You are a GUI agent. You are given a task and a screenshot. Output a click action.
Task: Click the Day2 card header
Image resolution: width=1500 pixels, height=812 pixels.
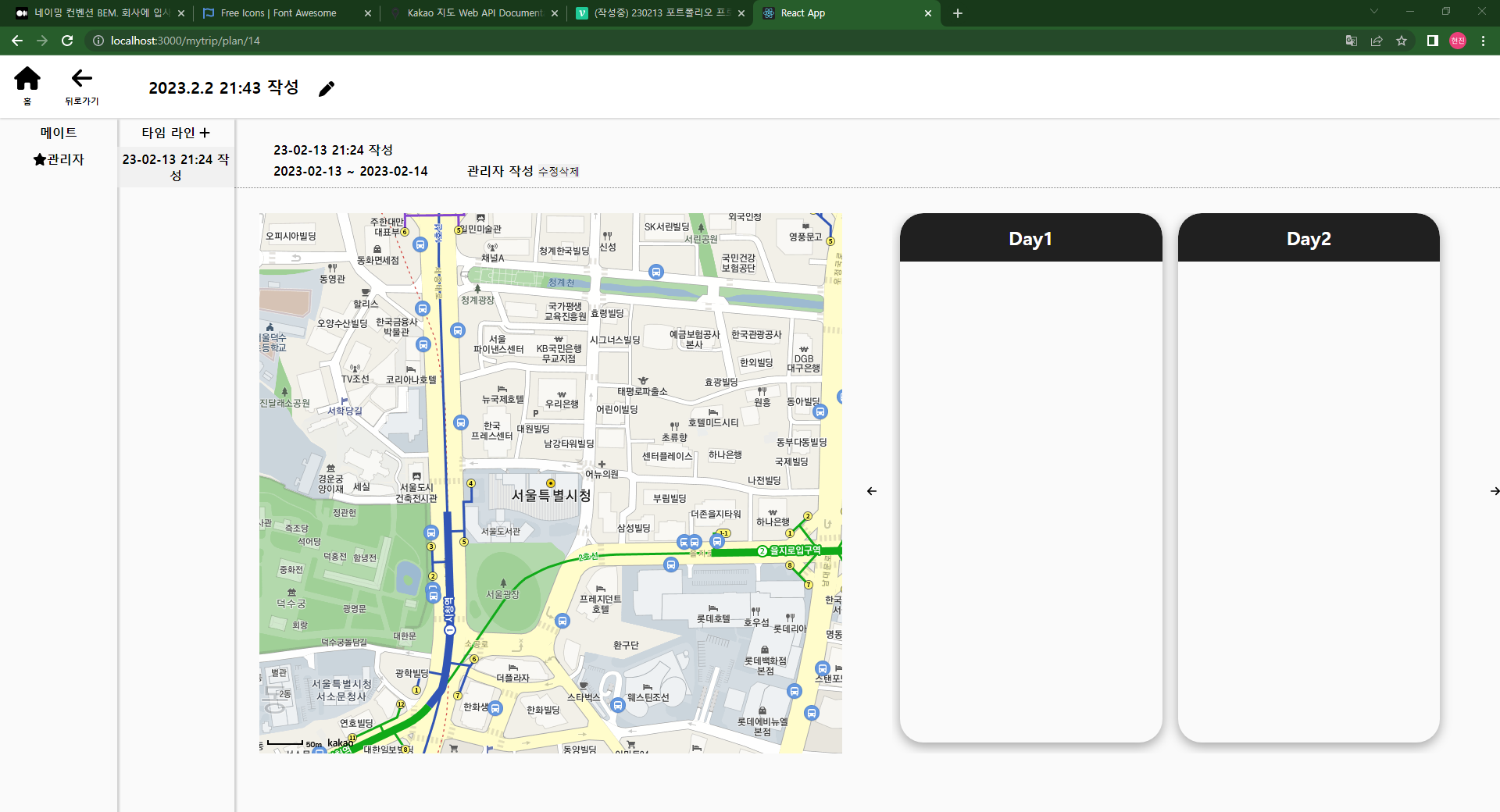coord(1309,238)
